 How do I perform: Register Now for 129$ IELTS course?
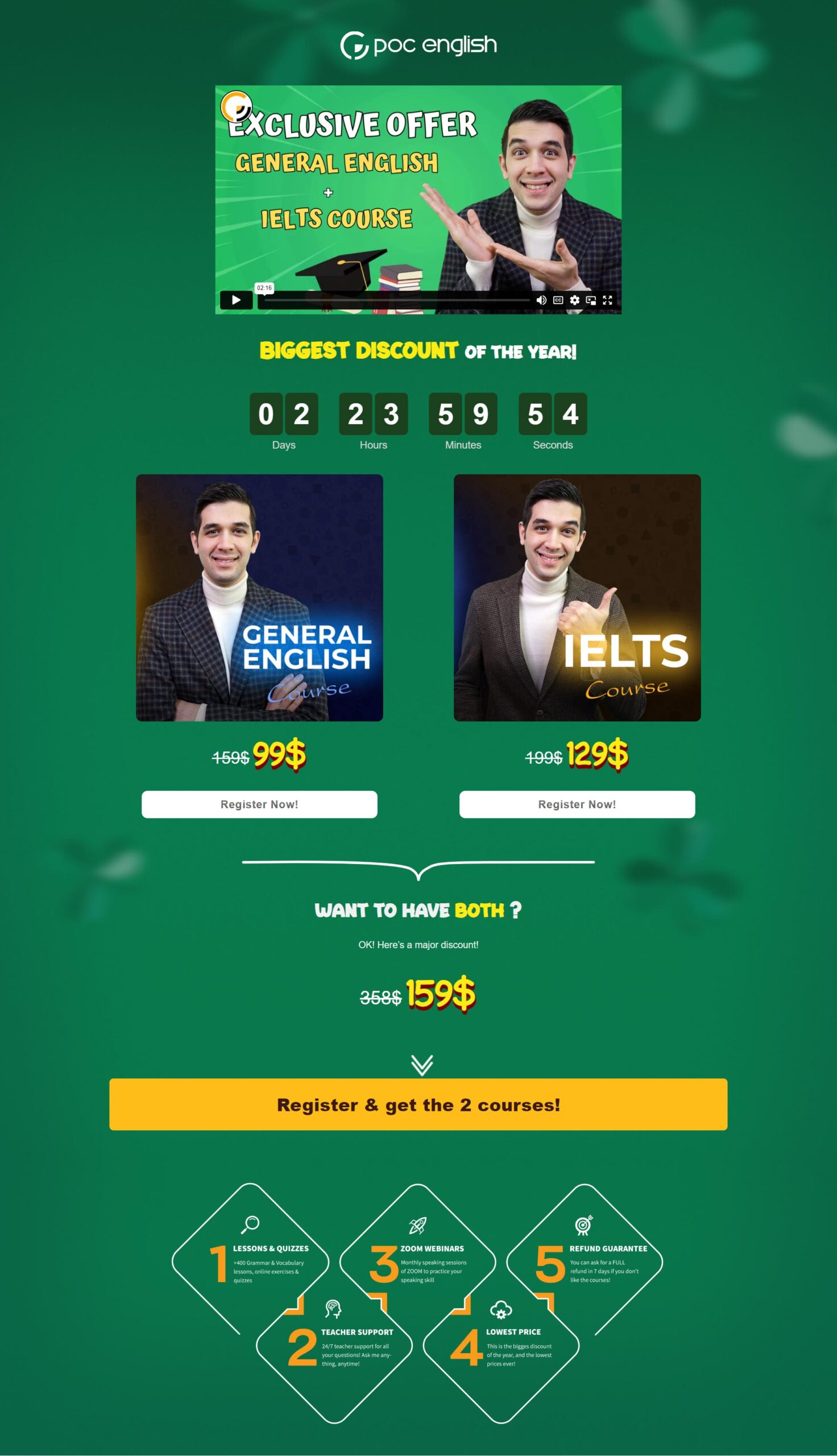577,804
